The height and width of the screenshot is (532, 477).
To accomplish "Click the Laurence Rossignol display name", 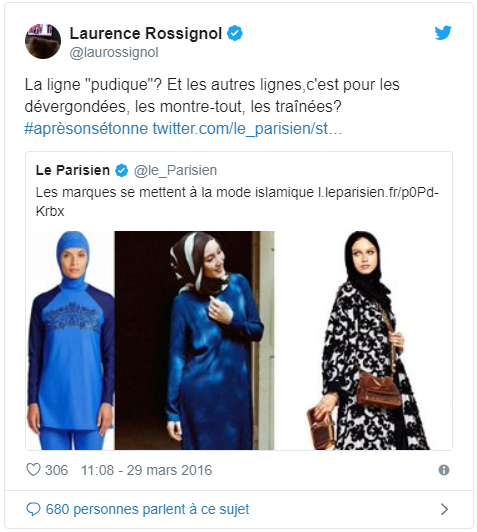I will pyautogui.click(x=146, y=33).
